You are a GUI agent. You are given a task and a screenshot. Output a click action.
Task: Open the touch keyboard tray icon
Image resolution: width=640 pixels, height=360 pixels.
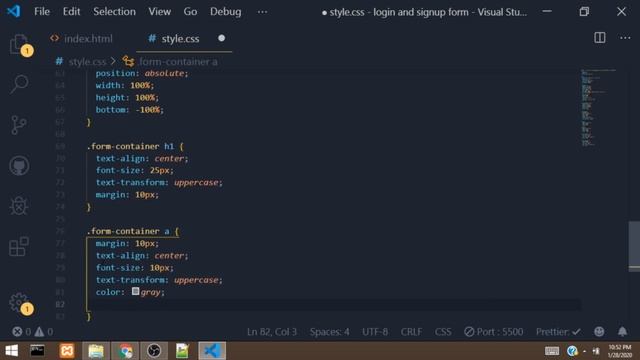pos(552,351)
